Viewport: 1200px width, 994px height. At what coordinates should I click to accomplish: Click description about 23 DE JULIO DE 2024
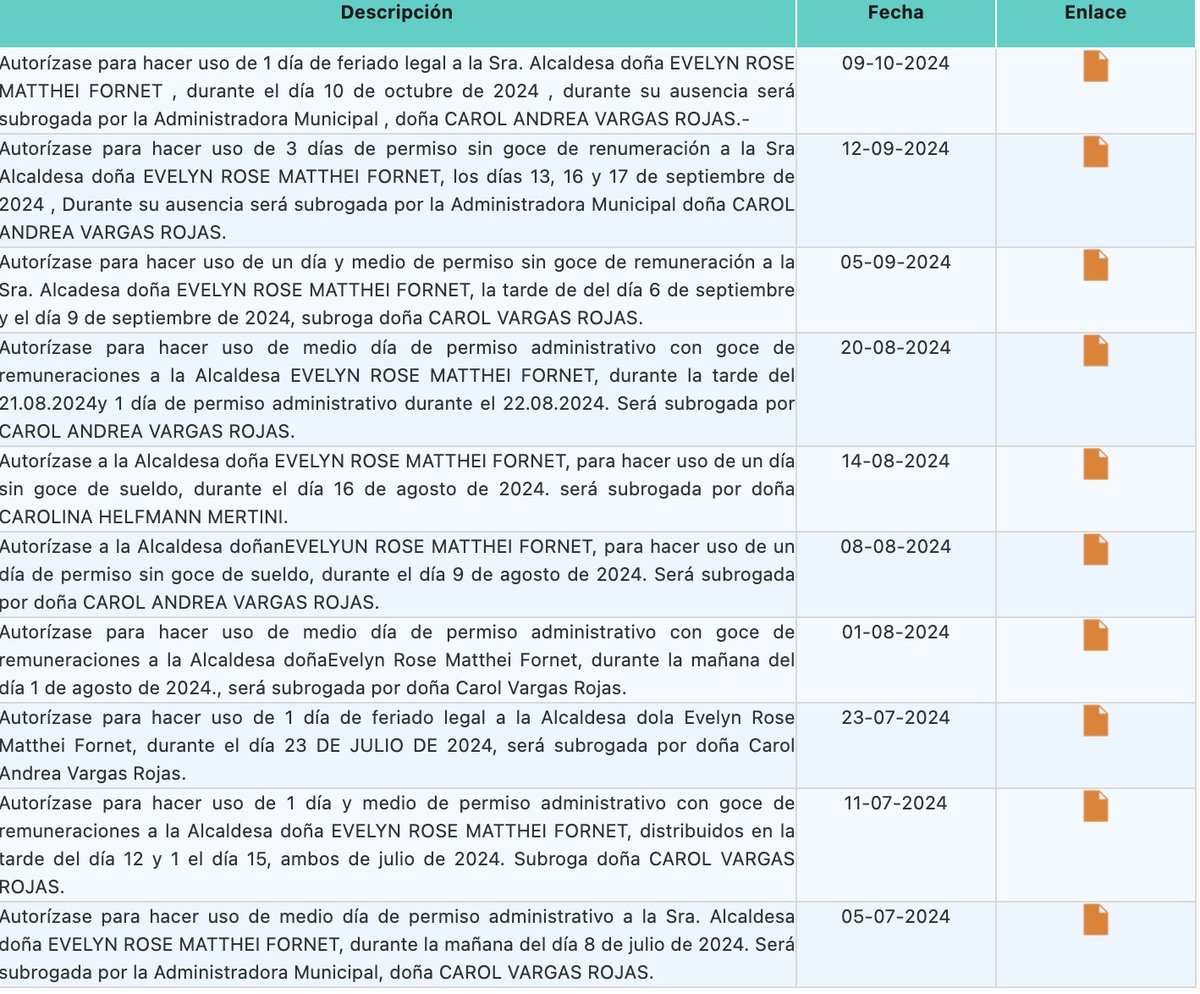coord(398,746)
